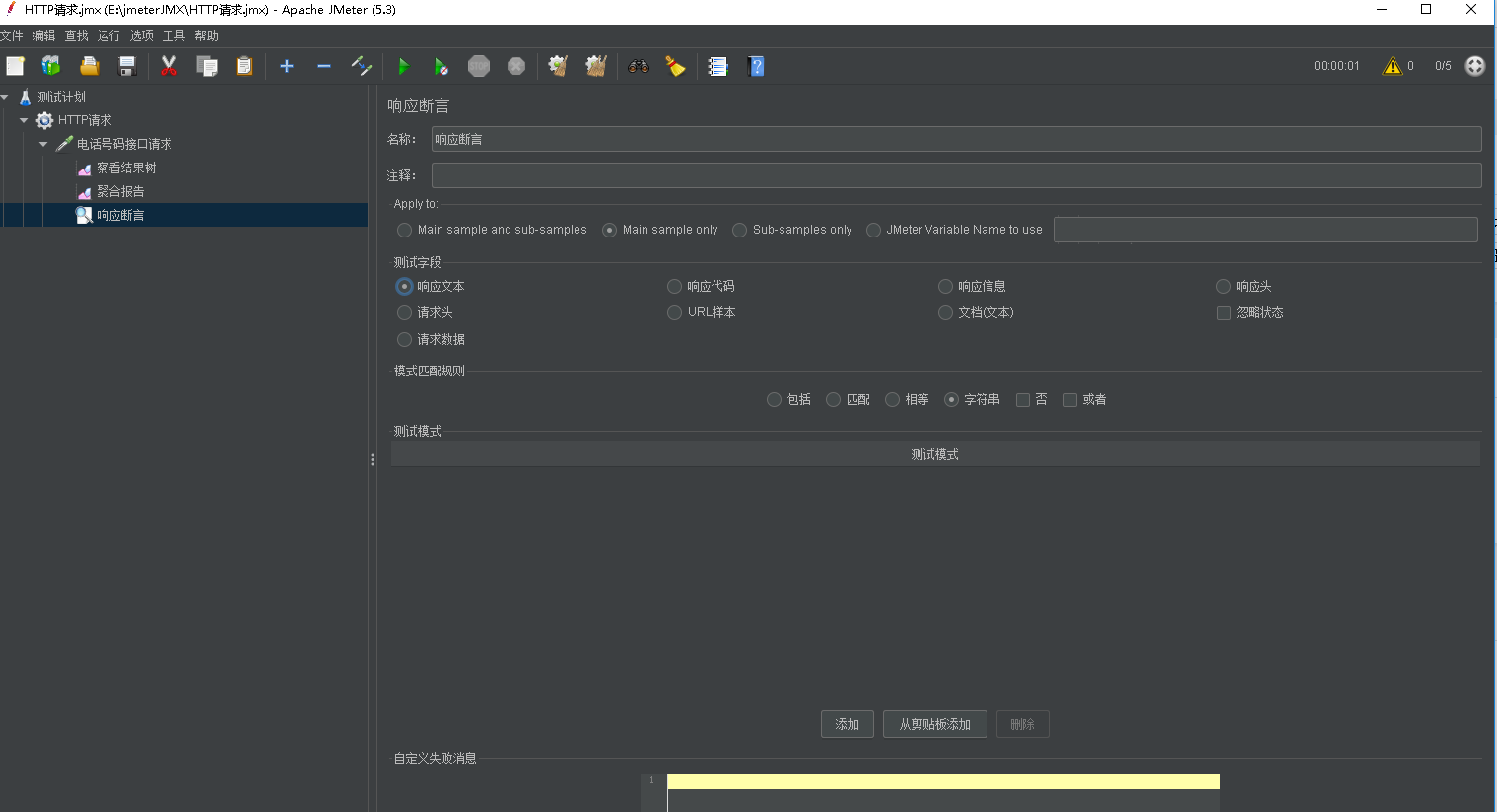Image resolution: width=1497 pixels, height=812 pixels.
Task: Select JMeter Variable Name to use option
Action: coord(954,230)
